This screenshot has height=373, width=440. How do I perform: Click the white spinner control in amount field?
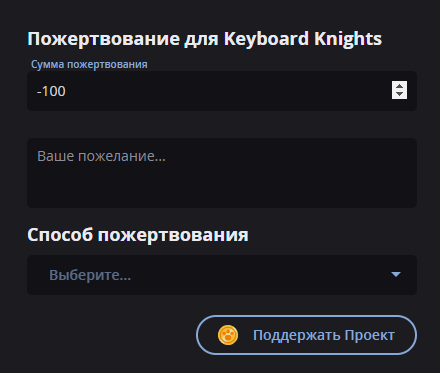(x=399, y=90)
